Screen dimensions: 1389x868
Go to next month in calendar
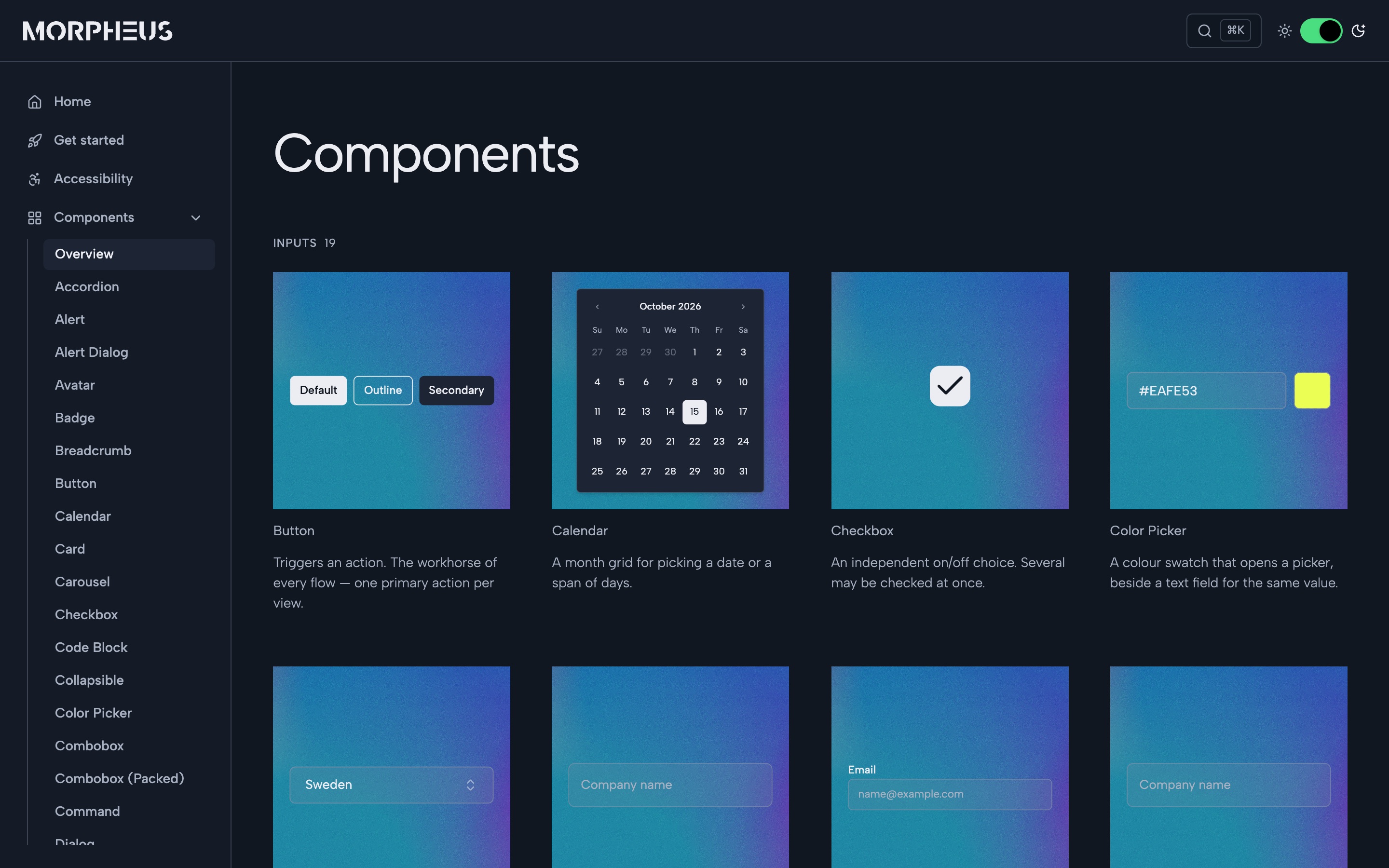click(743, 307)
